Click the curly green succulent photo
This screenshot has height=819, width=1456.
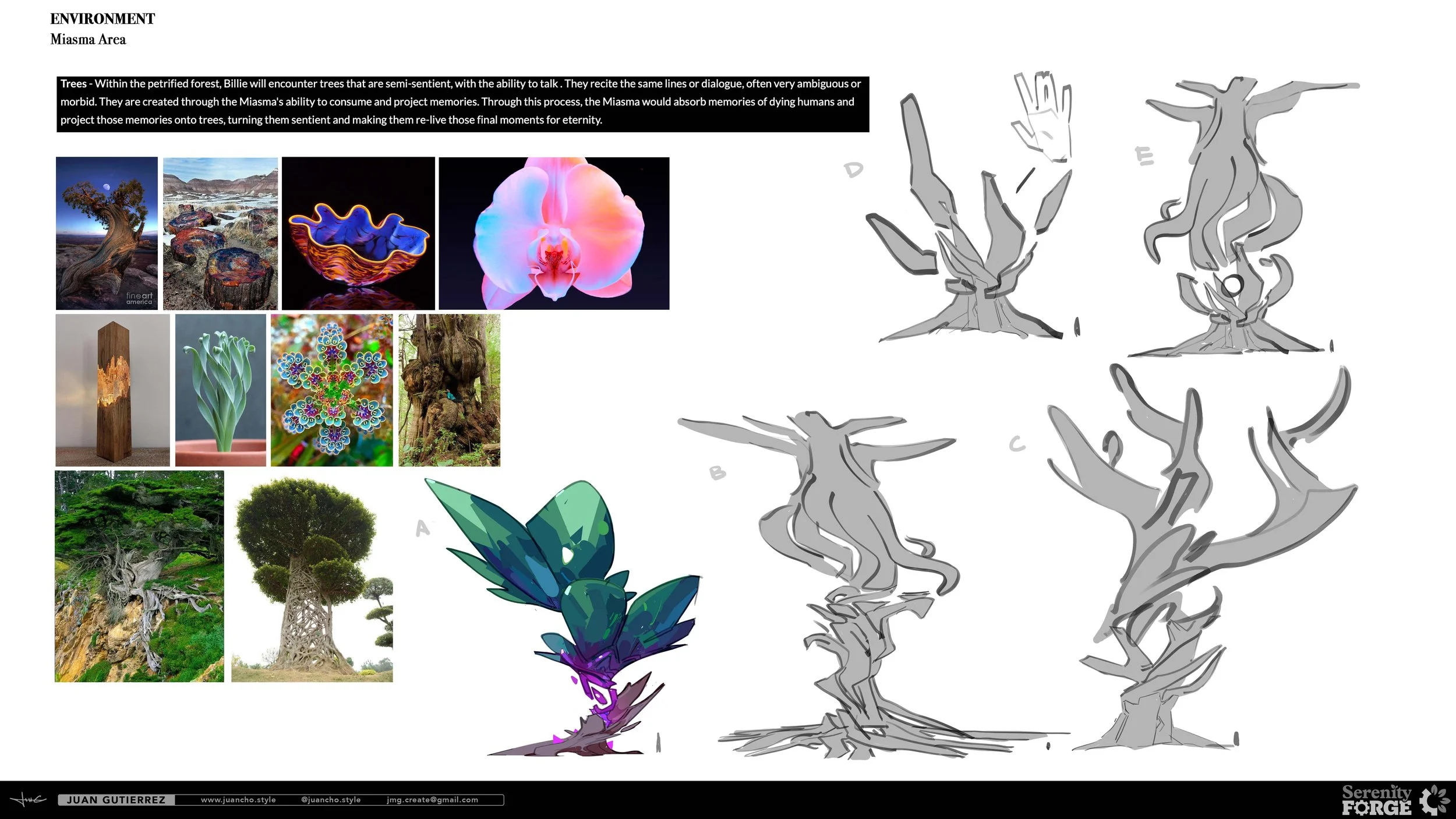coord(220,390)
